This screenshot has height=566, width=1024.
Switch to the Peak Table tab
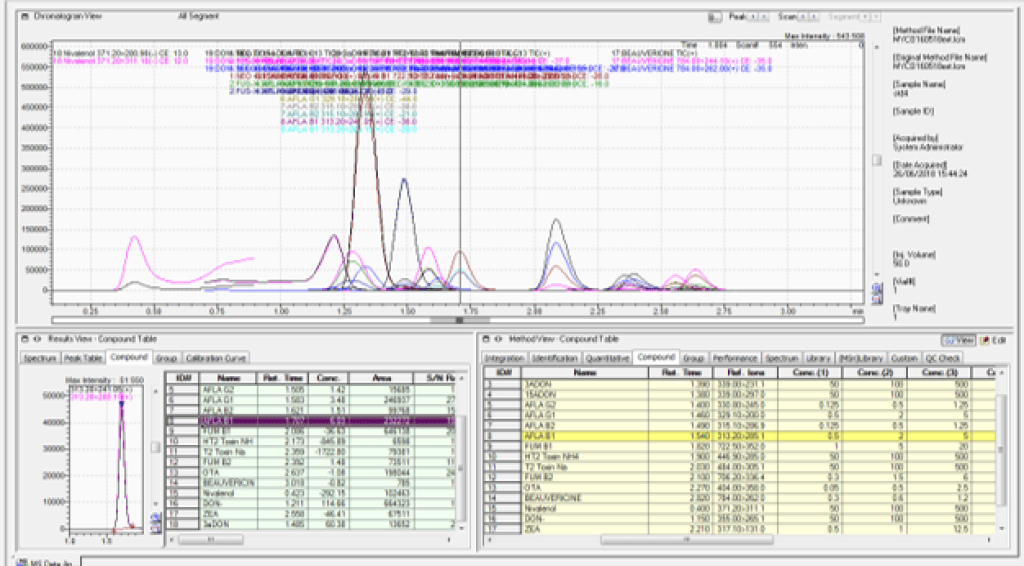(x=84, y=357)
